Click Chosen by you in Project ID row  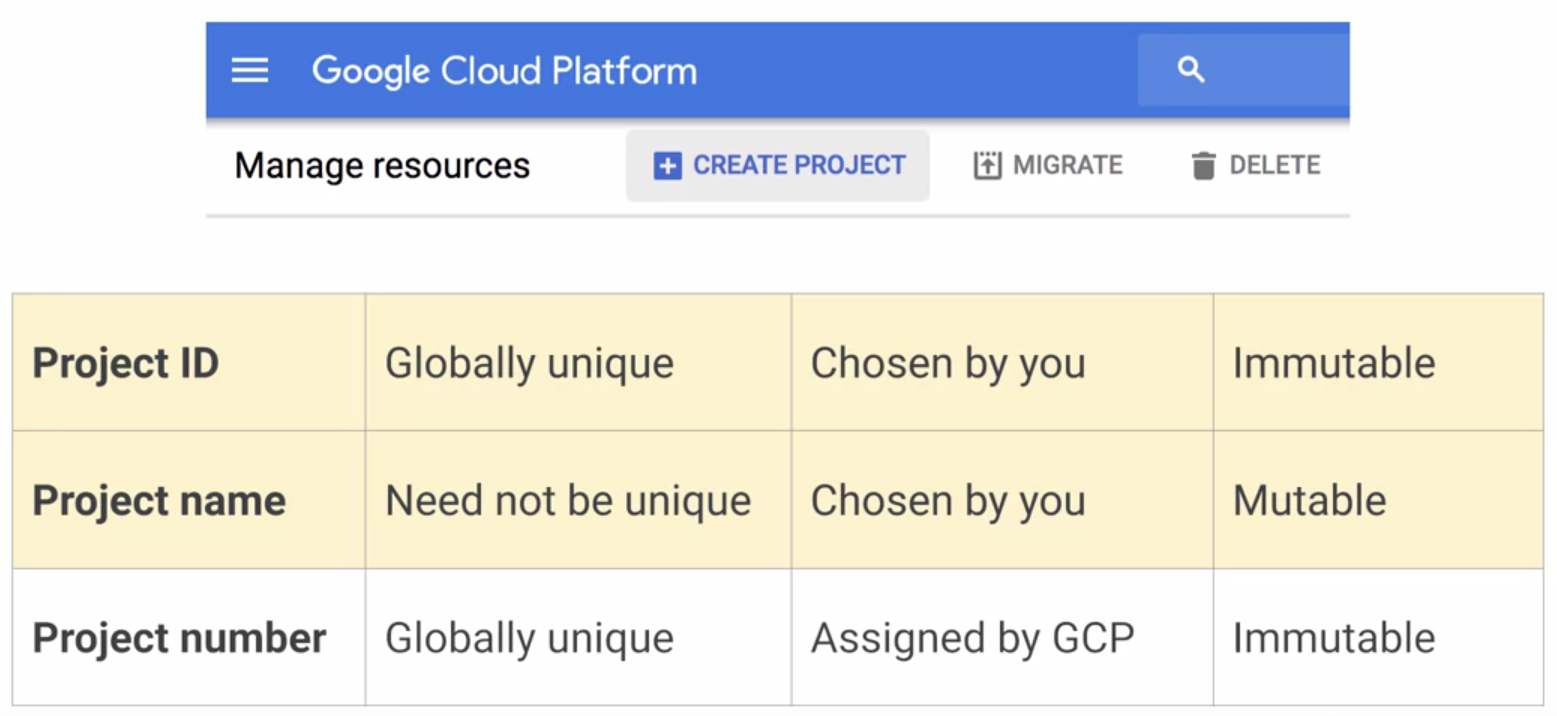[1002, 362]
